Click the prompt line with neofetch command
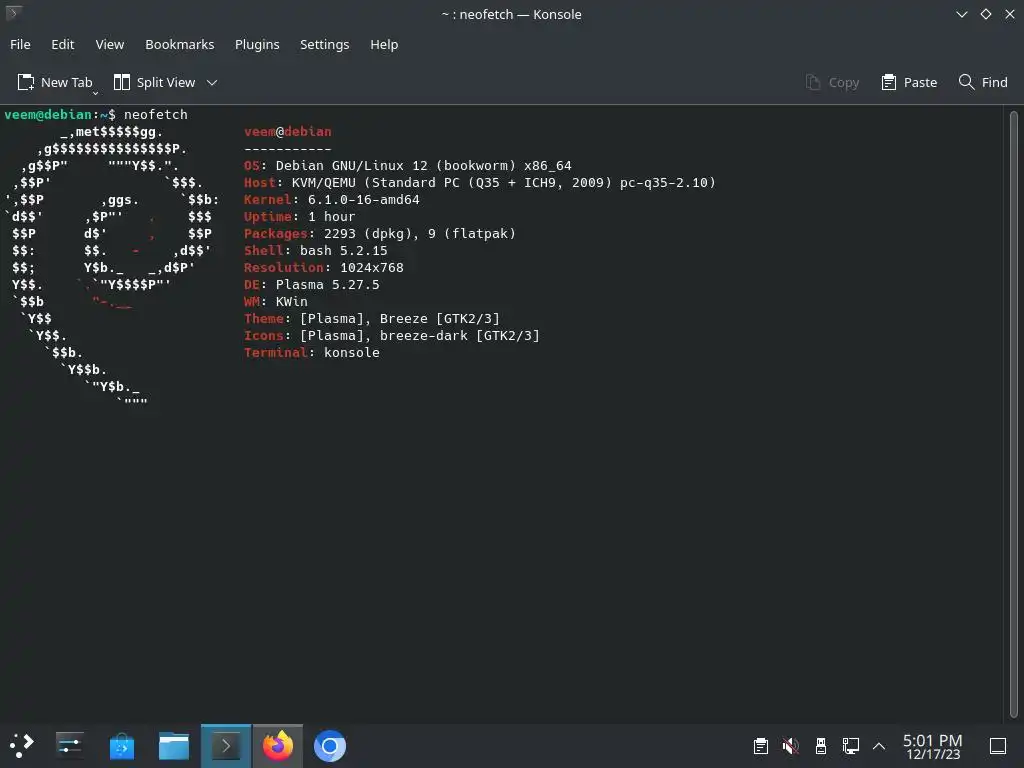Image resolution: width=1024 pixels, height=768 pixels. tap(96, 114)
